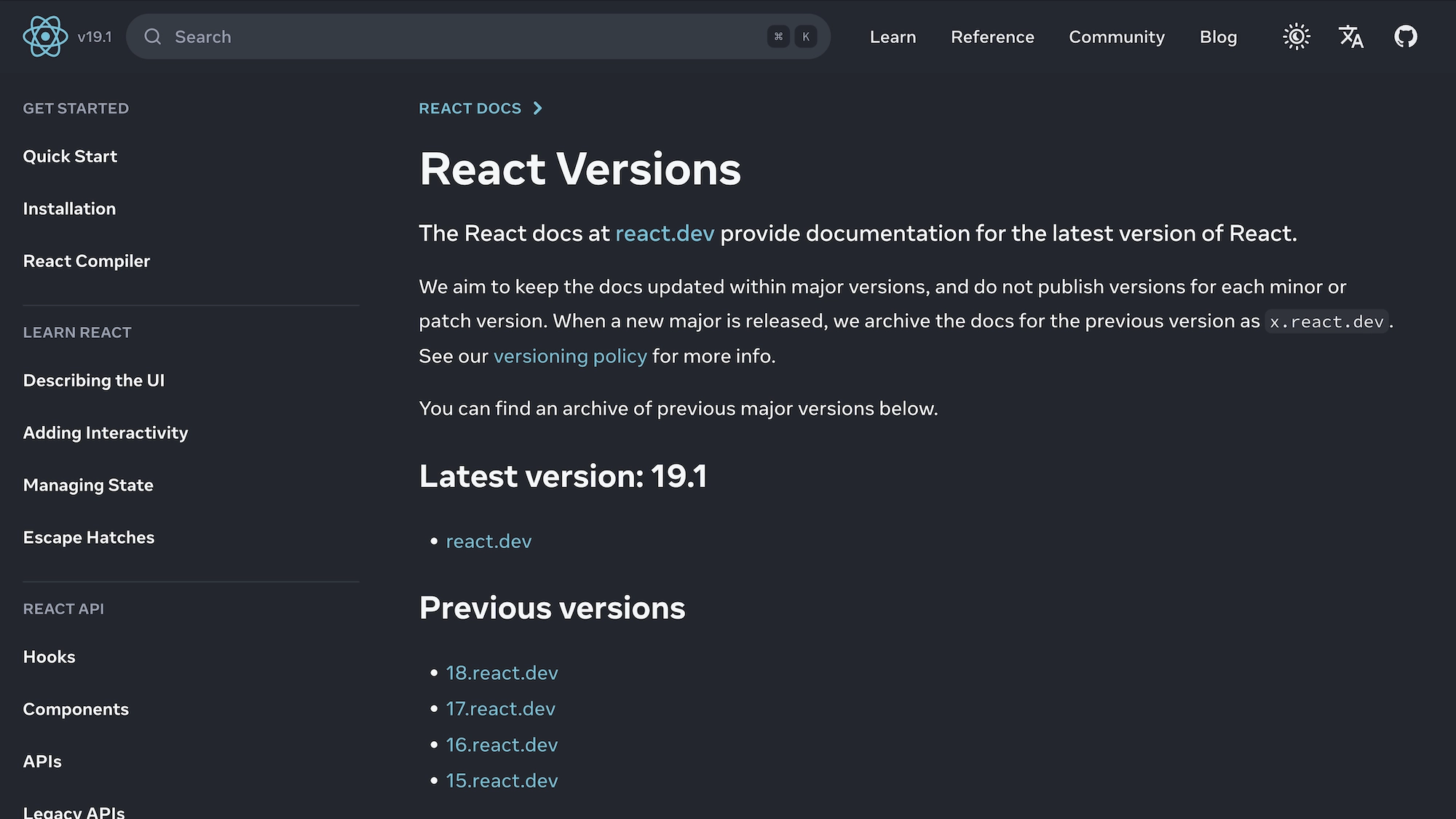Select Quick Start in sidebar

point(70,157)
